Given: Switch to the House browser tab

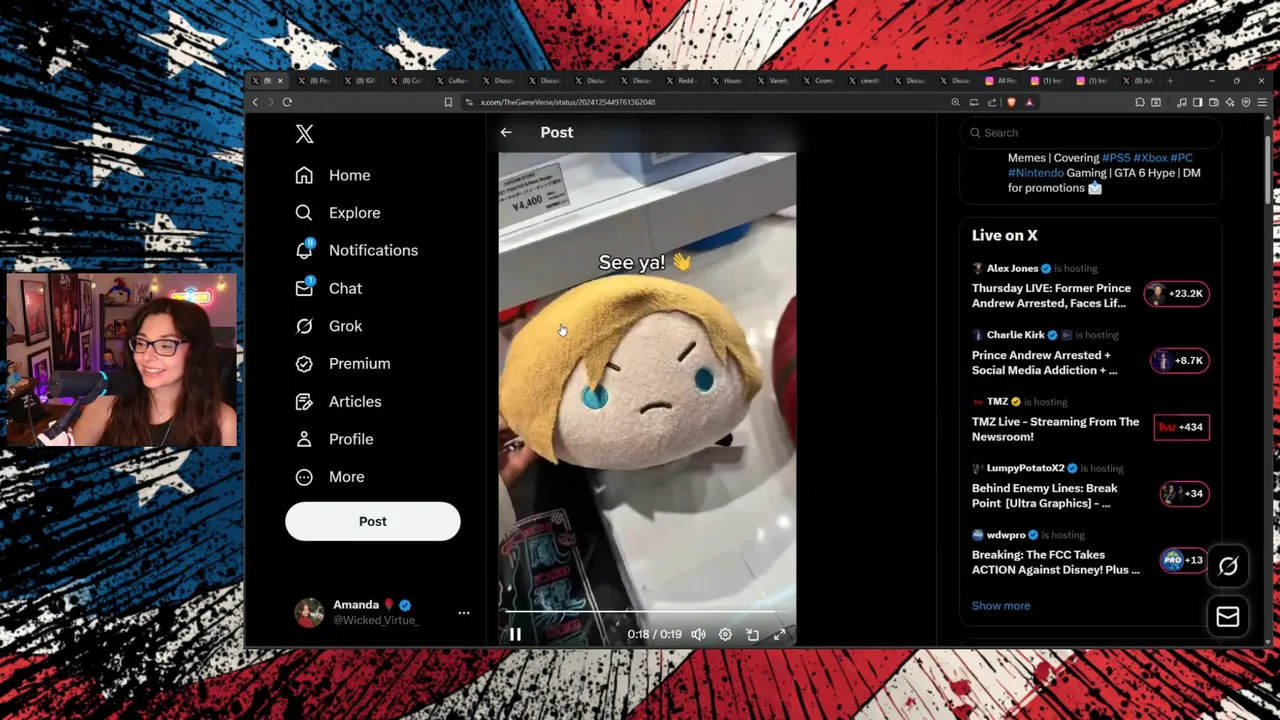Looking at the screenshot, I should coord(726,81).
